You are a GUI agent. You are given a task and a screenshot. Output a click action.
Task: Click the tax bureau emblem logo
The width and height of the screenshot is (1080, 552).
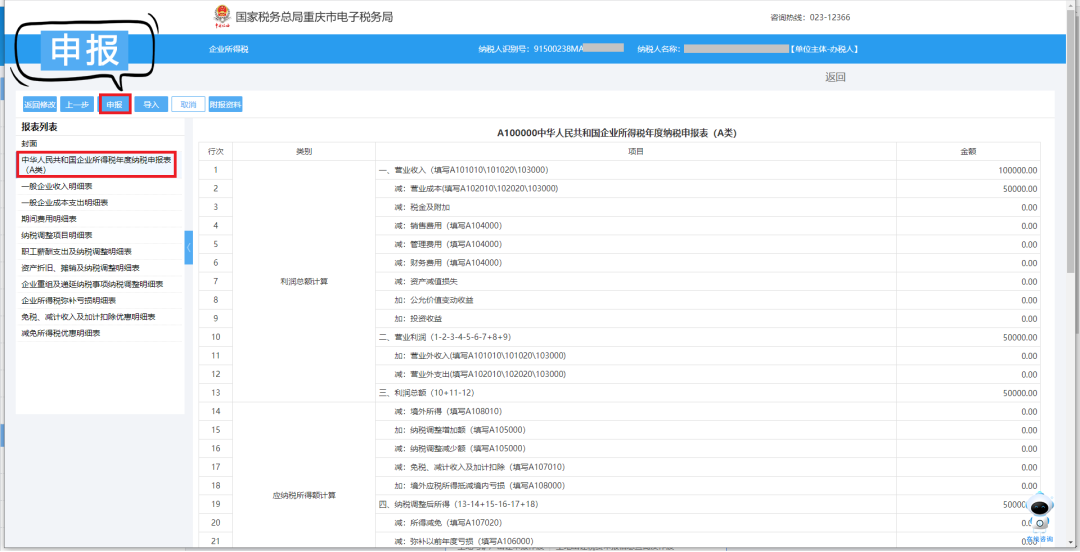(221, 17)
